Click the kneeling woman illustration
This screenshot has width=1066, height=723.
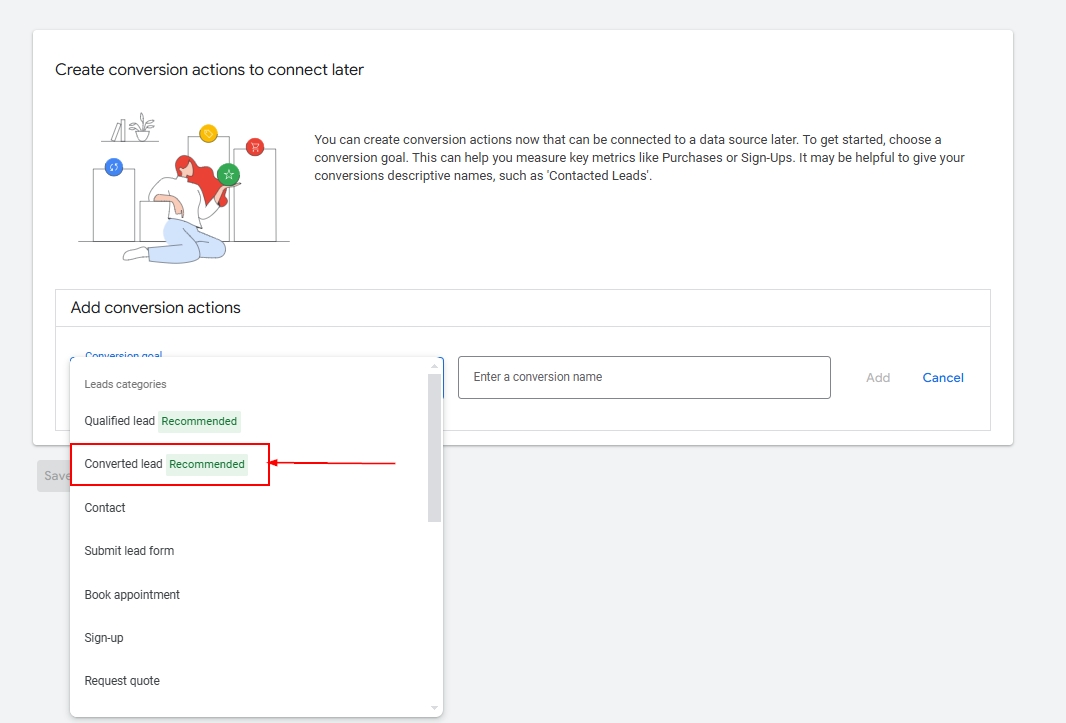[x=183, y=215]
